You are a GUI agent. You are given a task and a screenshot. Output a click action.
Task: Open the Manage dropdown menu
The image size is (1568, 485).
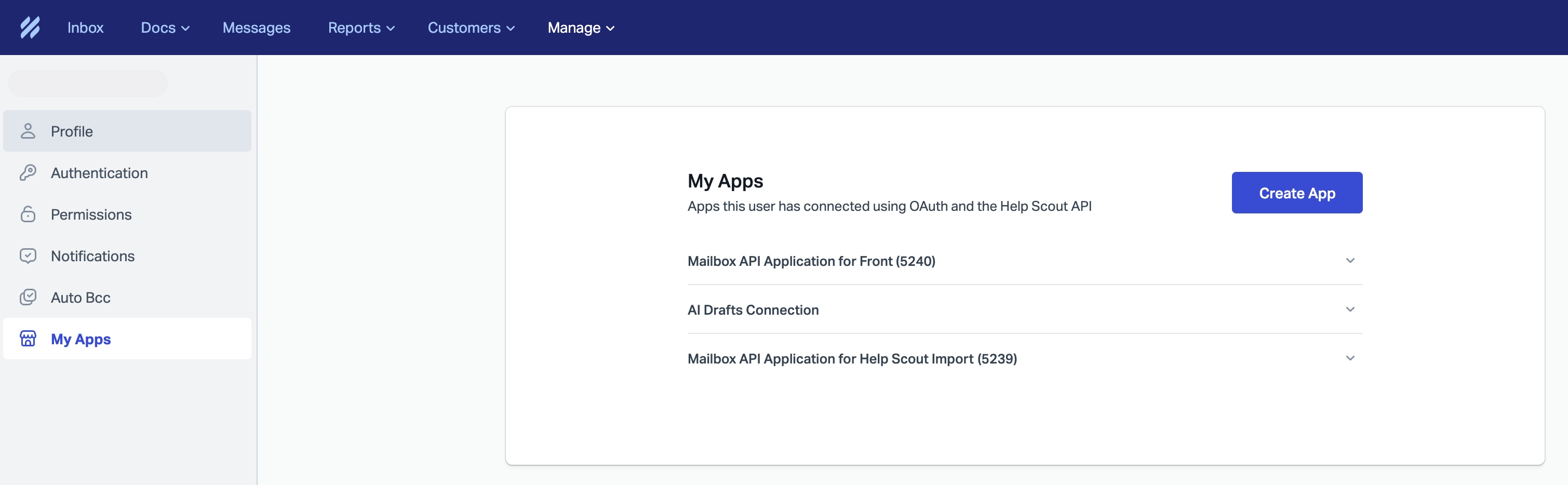(x=581, y=28)
